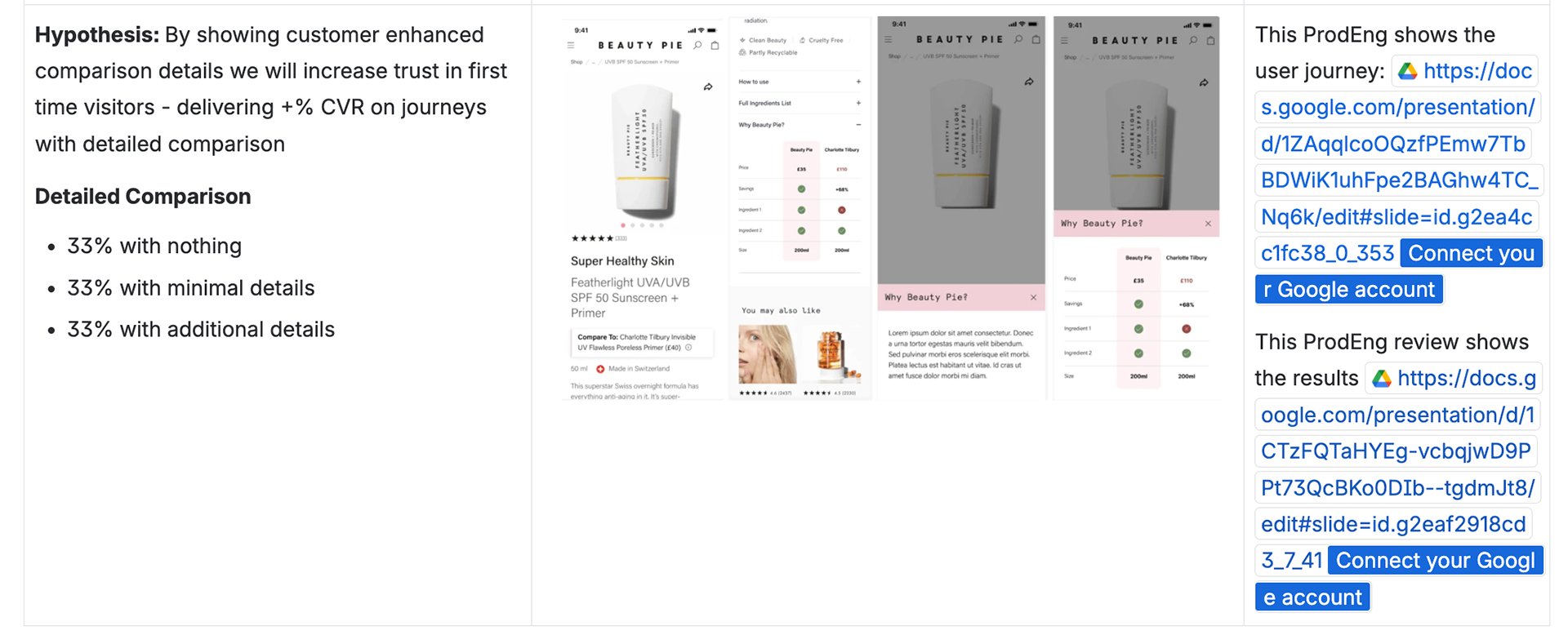Click the Google Drive icon beside results link
The image size is (1568, 635).
[x=1382, y=379]
